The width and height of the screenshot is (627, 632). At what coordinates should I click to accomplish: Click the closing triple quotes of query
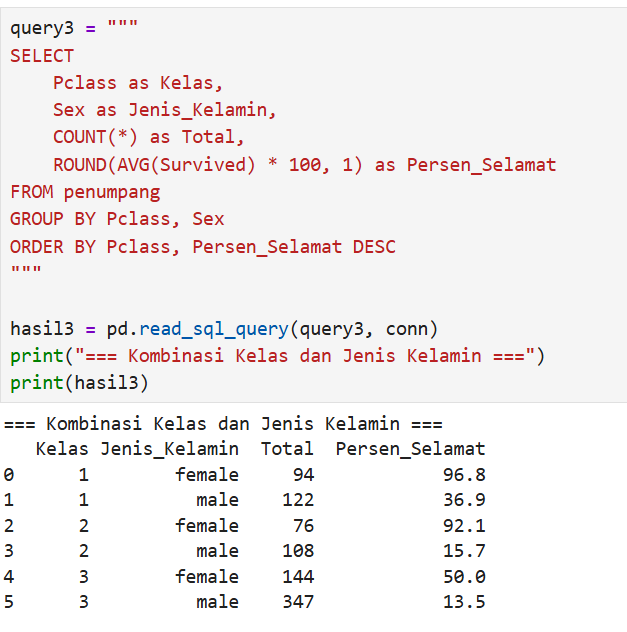point(26,269)
